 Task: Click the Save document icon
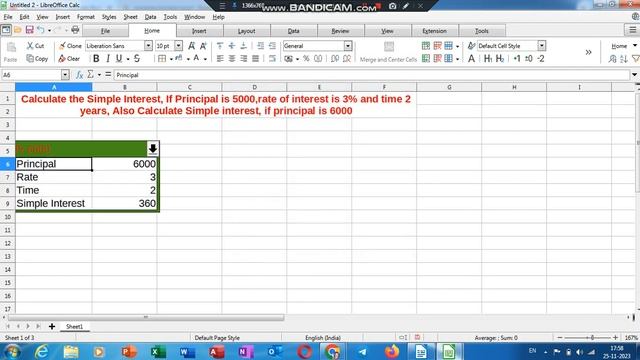[x=29, y=30]
